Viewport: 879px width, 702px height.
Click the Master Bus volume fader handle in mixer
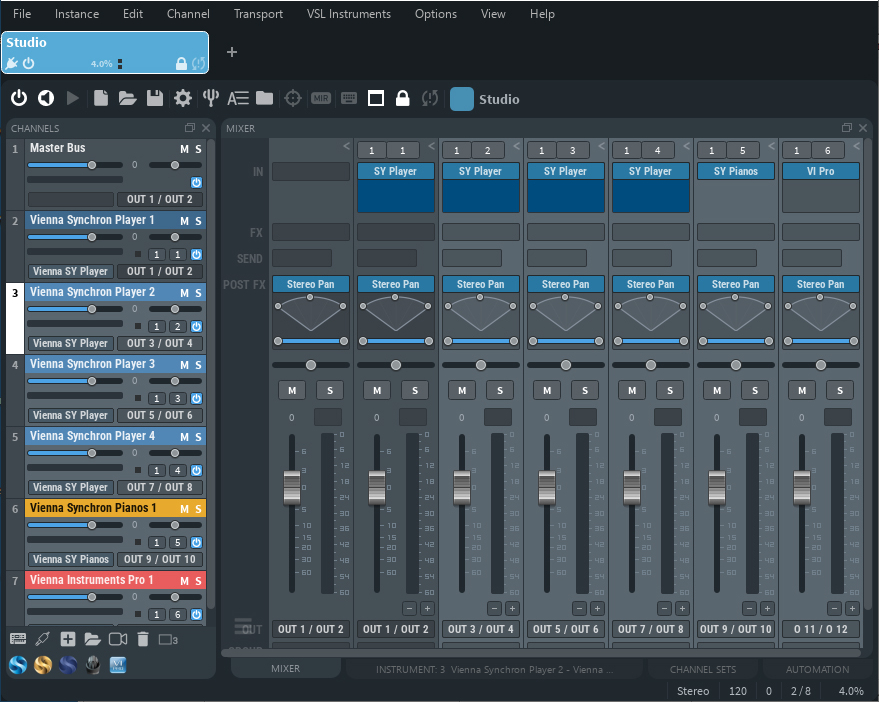(x=292, y=488)
